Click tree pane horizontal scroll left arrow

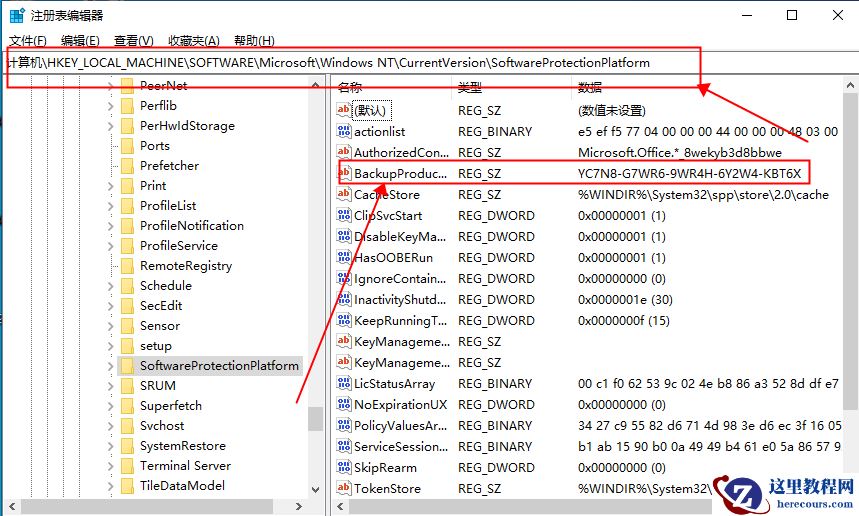click(12, 506)
